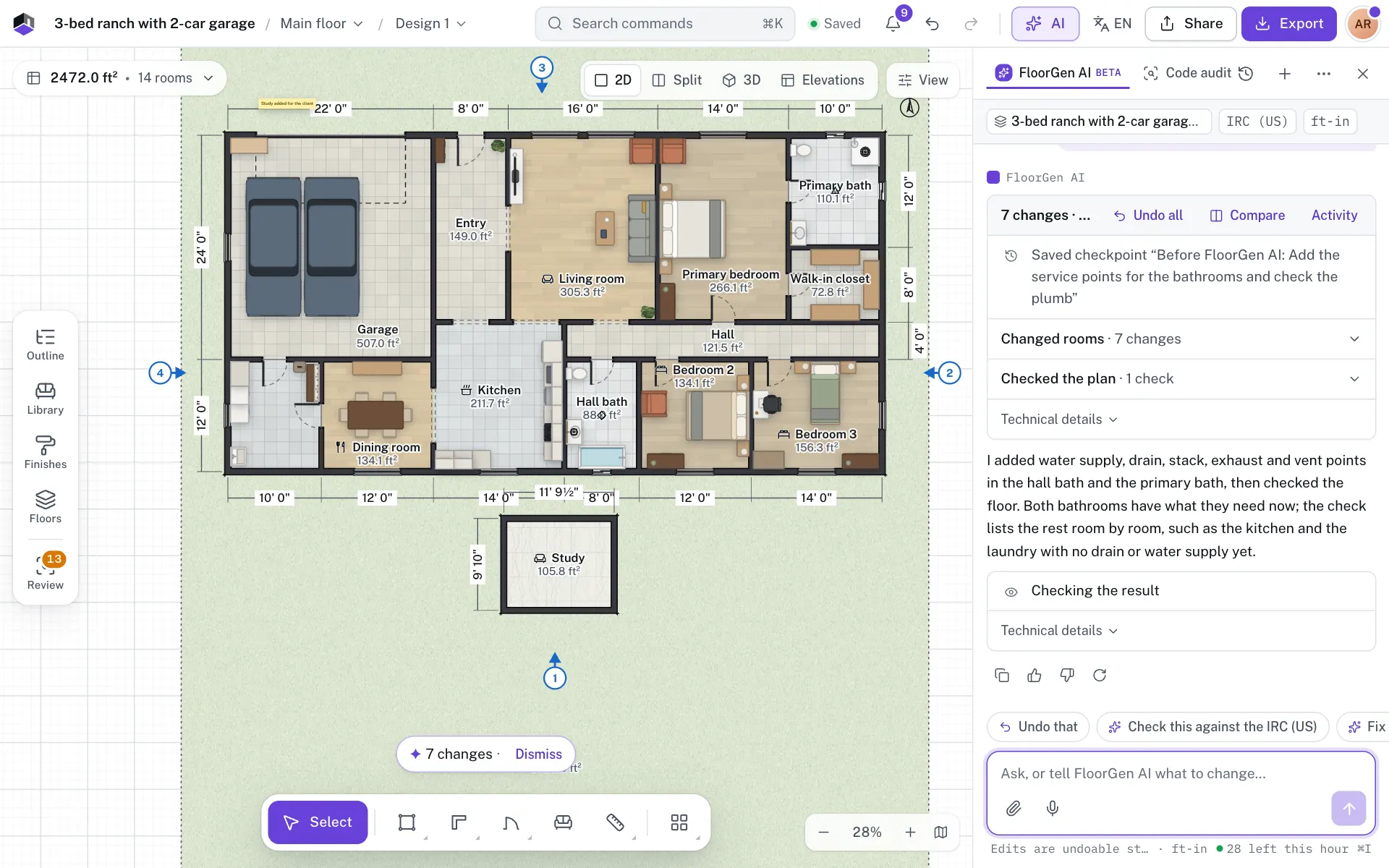Open the Library panel
1389x868 pixels.
coord(46,399)
